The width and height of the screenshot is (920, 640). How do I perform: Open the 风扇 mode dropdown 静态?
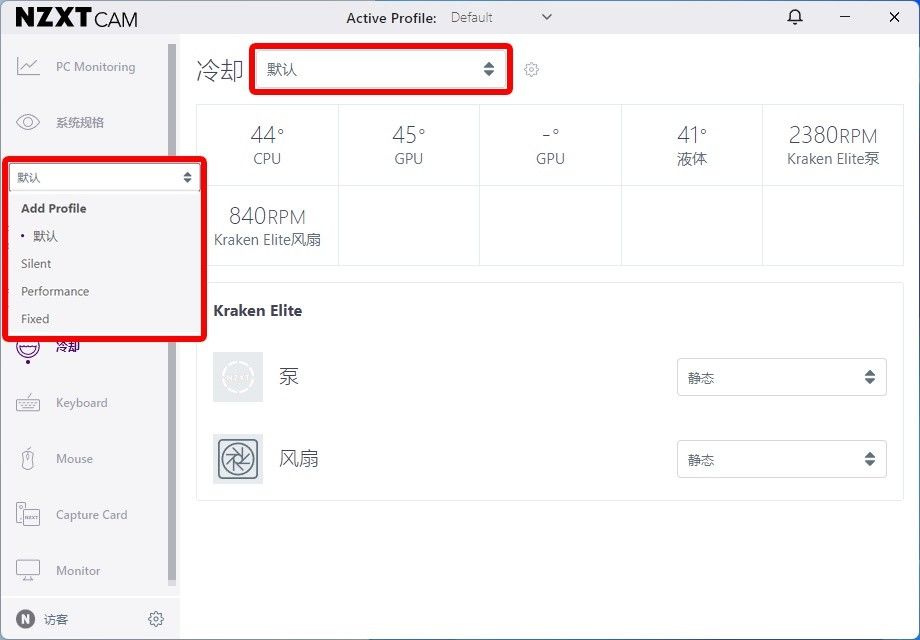click(x=782, y=459)
